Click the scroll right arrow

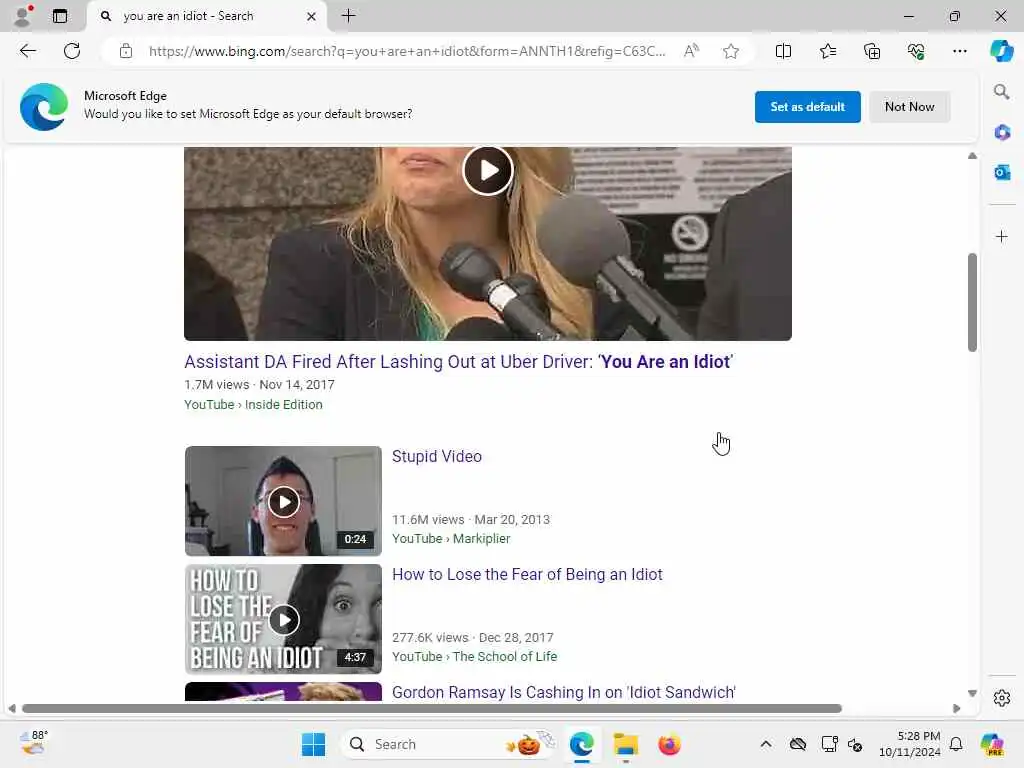[x=957, y=709]
